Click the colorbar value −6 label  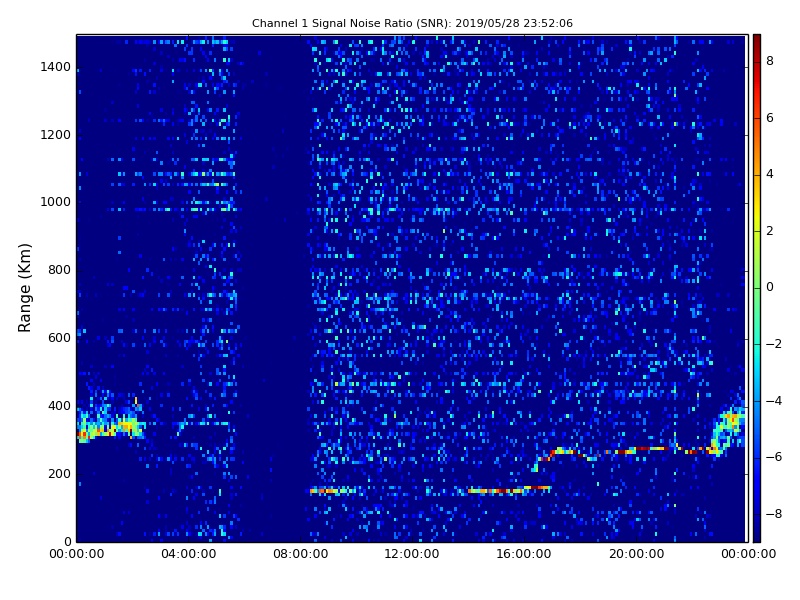tap(774, 457)
